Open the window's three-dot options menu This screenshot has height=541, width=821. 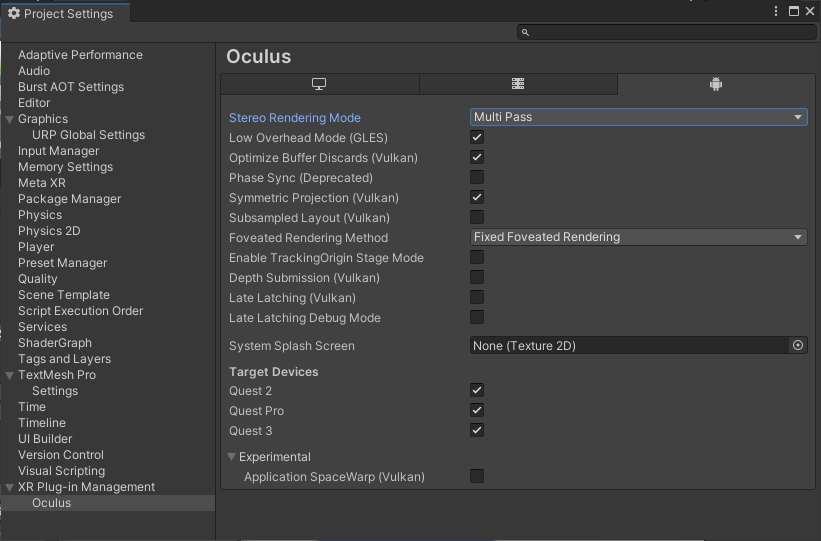pos(776,12)
